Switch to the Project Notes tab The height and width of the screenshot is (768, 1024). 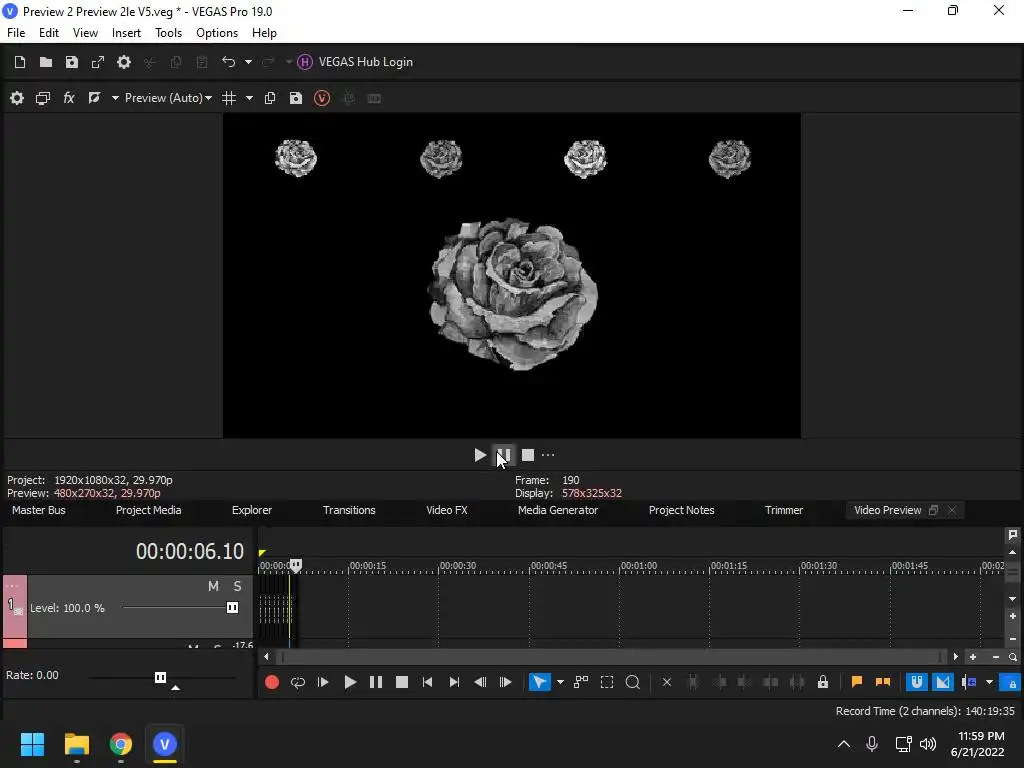click(681, 510)
